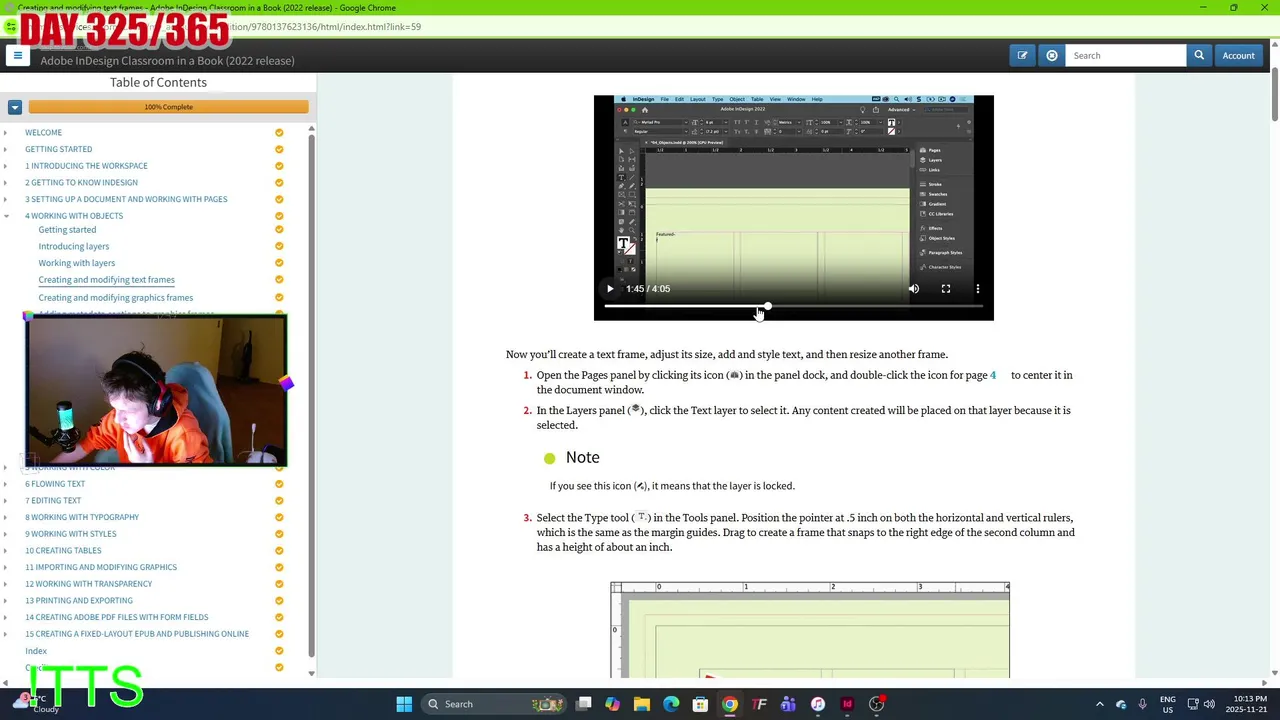Expand chapter 1 Introducing the Workspace arrow
The image size is (1280, 720).
(5, 166)
